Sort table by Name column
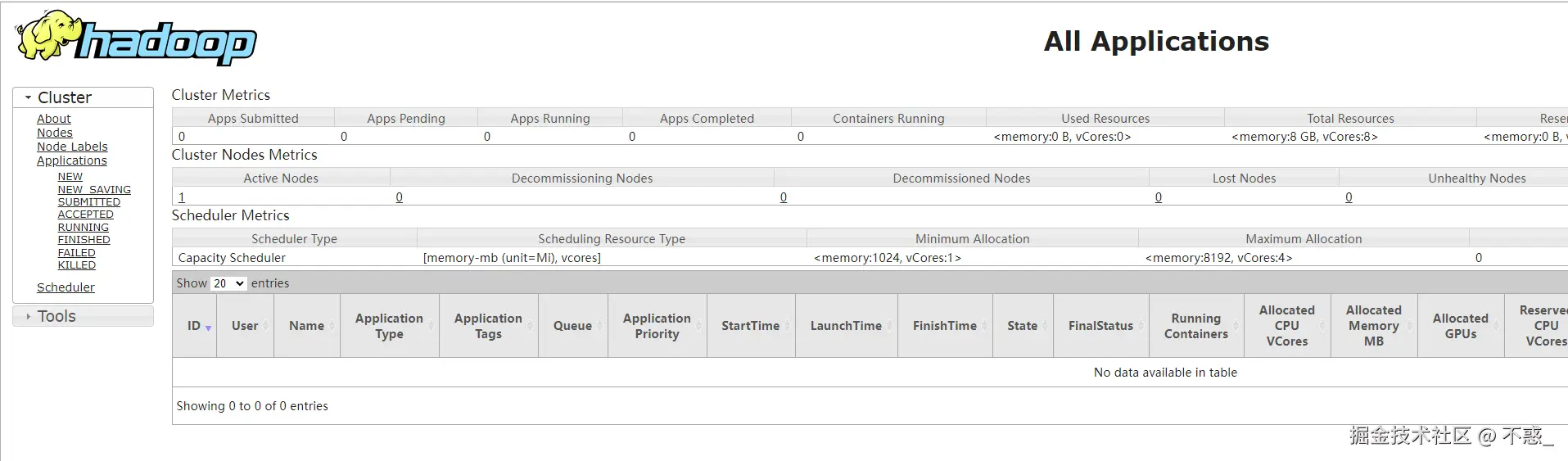Viewport: 1568px width, 461px height. pyautogui.click(x=307, y=326)
